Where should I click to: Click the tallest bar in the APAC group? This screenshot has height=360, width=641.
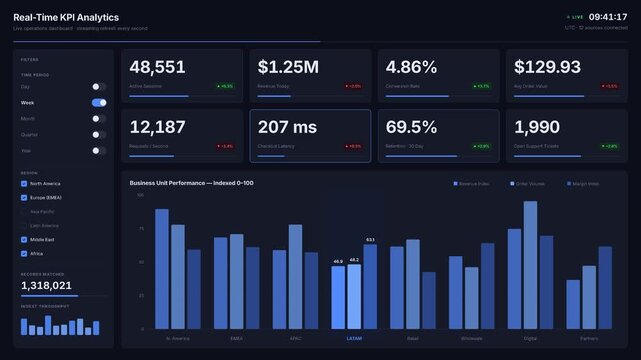pyautogui.click(x=296, y=277)
